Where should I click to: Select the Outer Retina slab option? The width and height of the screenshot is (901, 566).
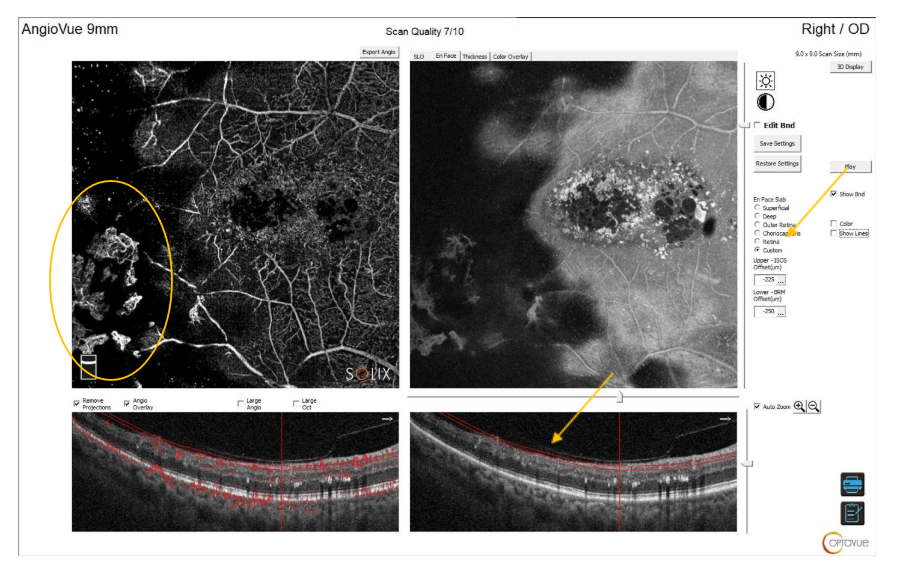757,225
